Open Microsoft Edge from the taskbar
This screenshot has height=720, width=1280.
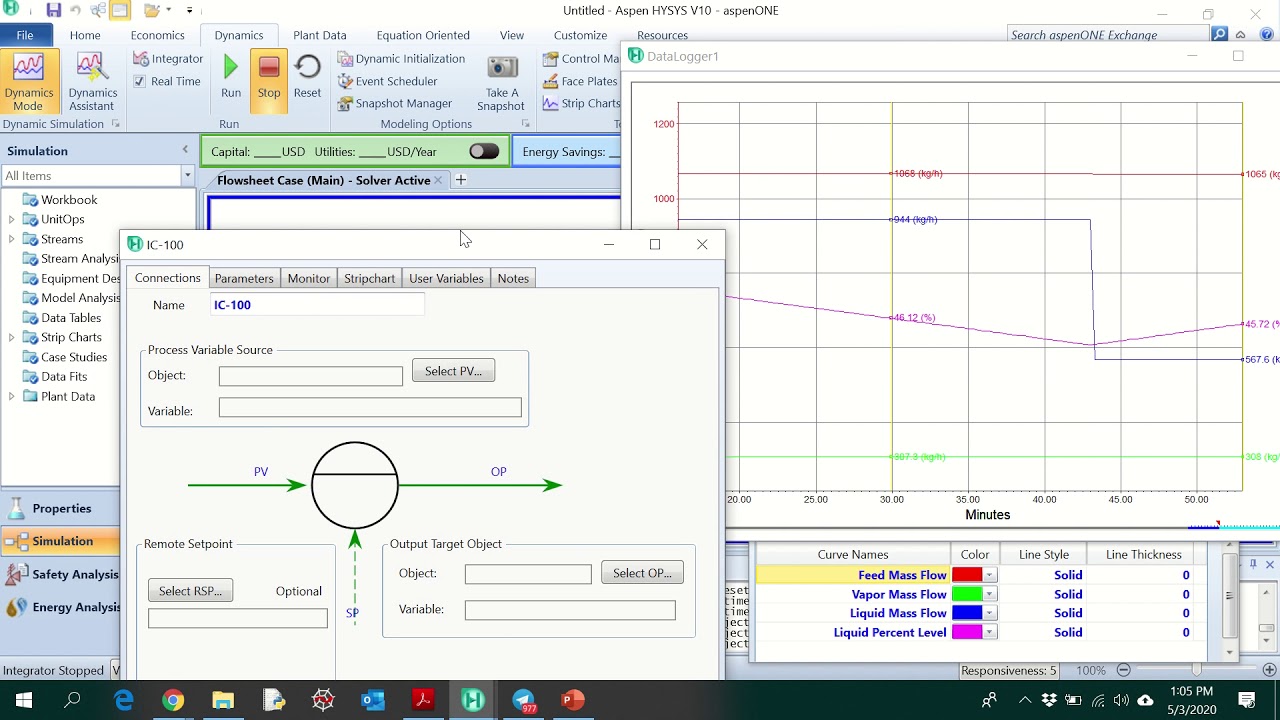tap(124, 700)
